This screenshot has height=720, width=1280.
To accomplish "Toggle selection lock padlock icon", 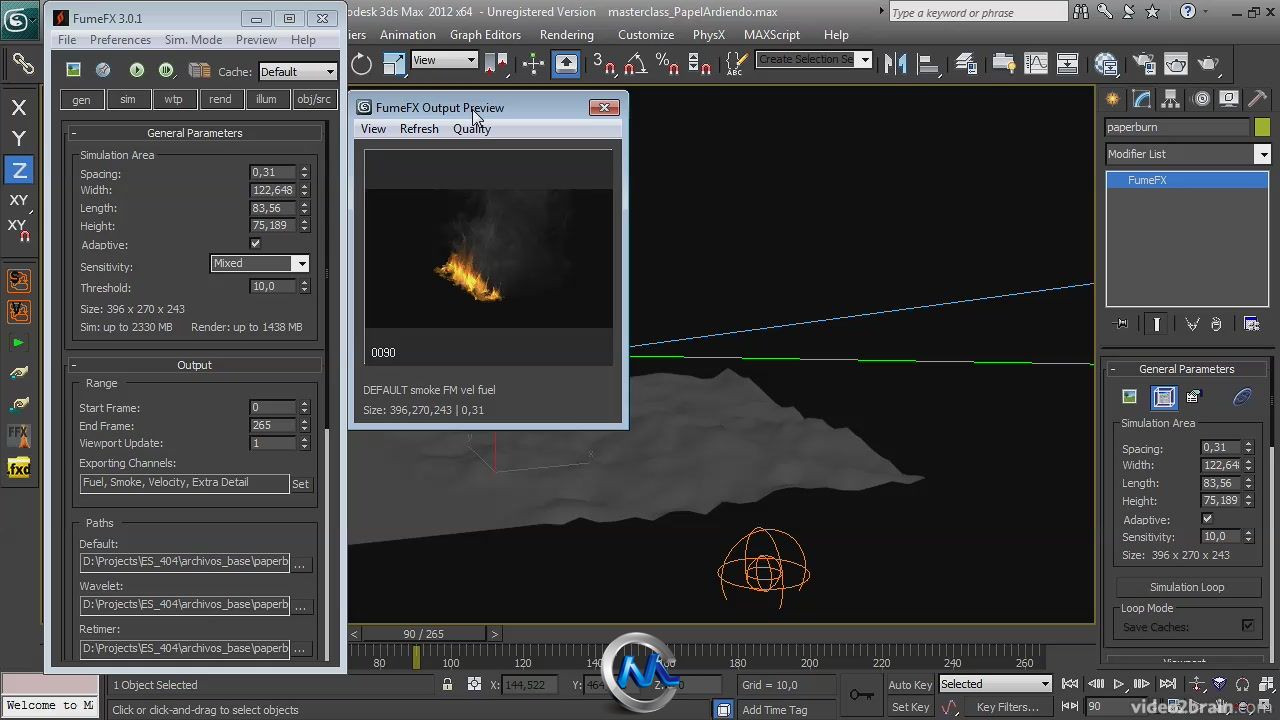I will pos(447,685).
